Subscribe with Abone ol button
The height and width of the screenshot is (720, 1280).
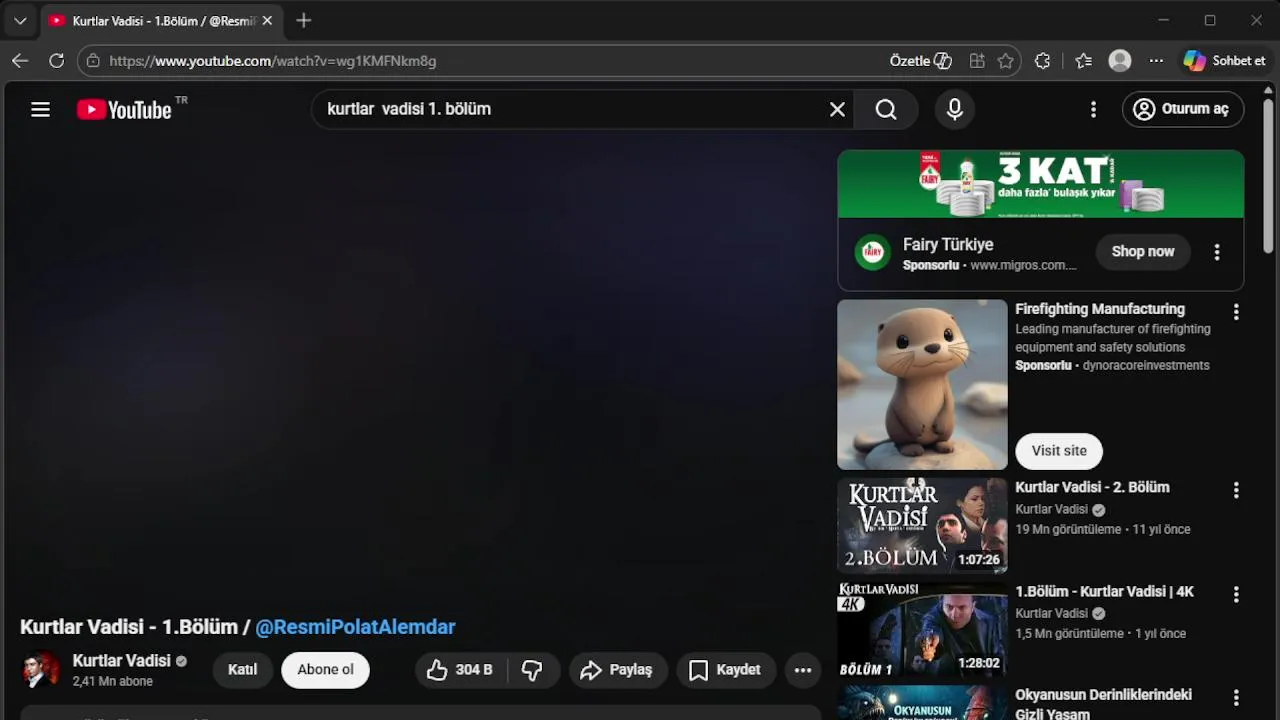click(x=325, y=670)
